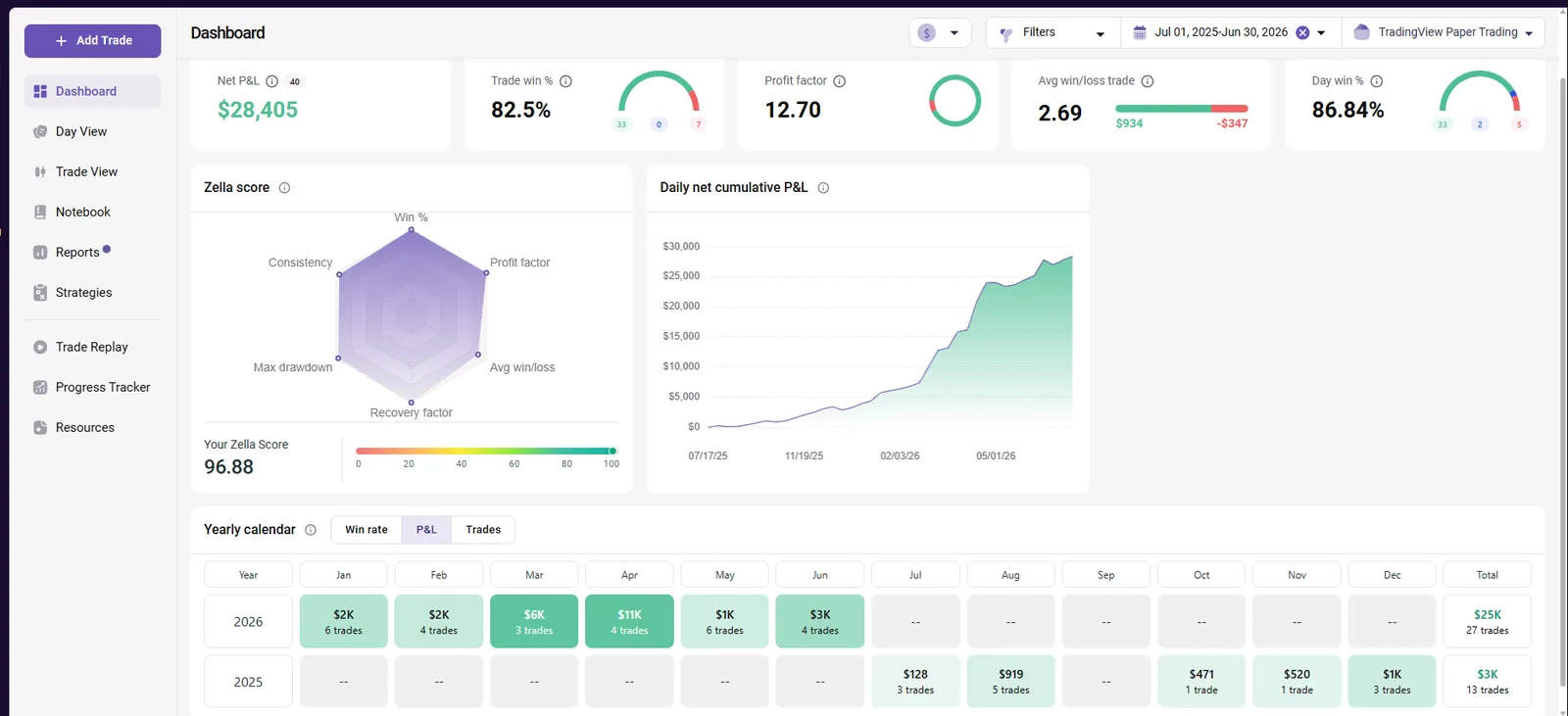Click the Zella Score slider marker
This screenshot has height=716, width=1568.
[612, 452]
